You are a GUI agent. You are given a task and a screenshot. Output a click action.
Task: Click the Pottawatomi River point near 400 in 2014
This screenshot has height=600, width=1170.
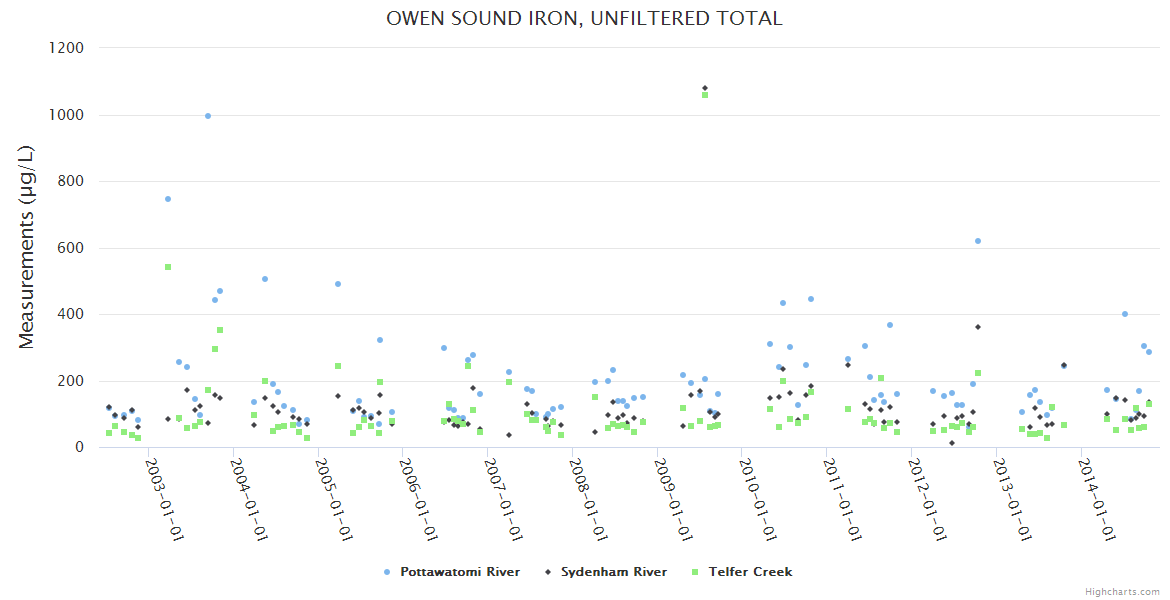pos(1125,314)
